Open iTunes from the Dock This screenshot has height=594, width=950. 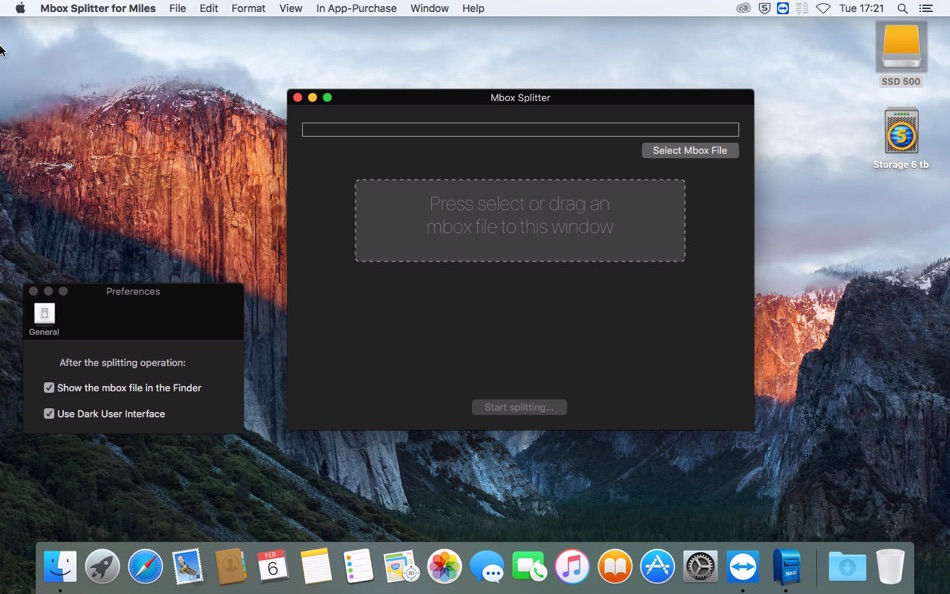click(572, 566)
